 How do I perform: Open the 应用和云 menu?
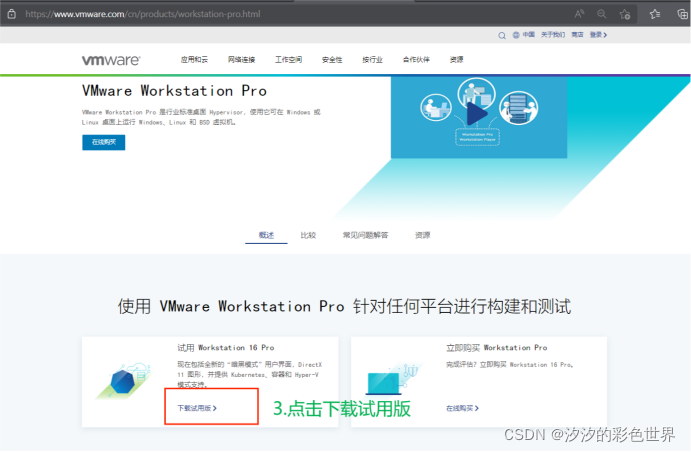[194, 59]
